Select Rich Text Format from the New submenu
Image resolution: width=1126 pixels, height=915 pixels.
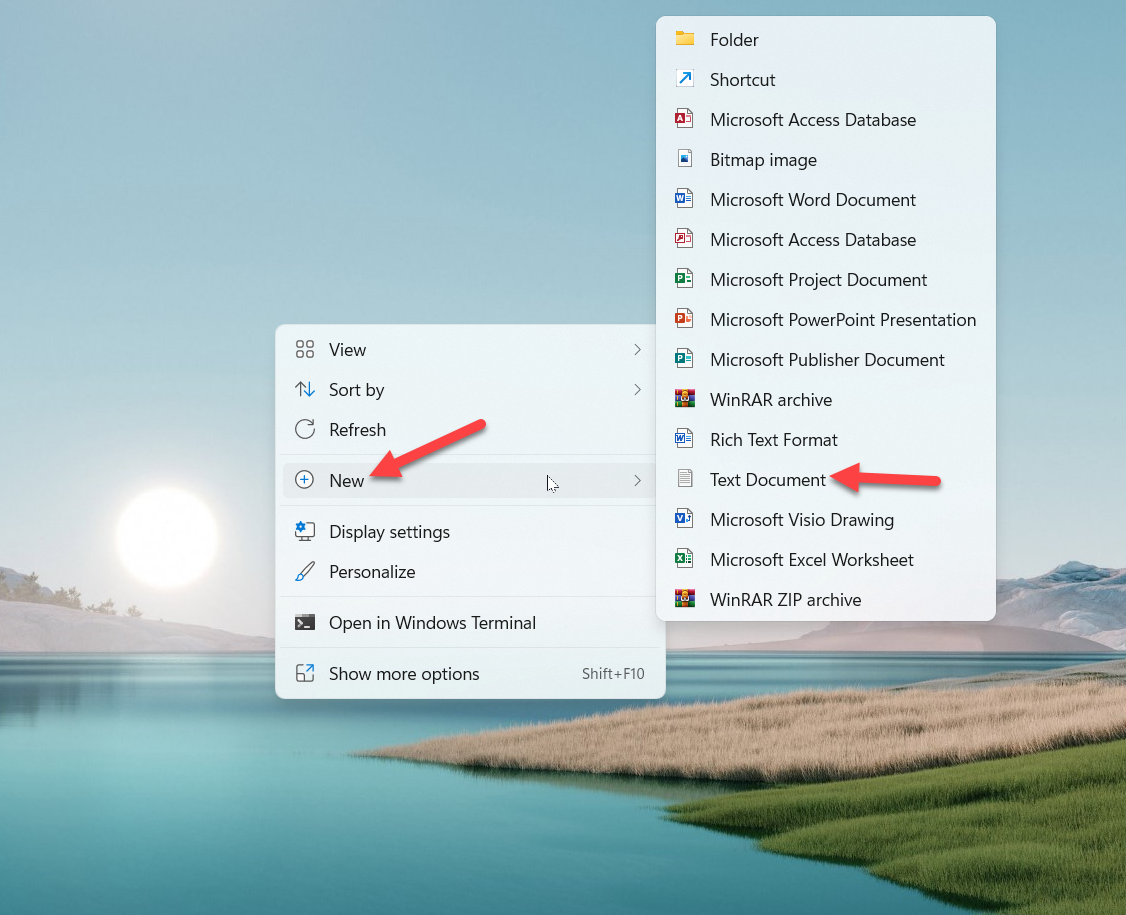[x=773, y=439]
